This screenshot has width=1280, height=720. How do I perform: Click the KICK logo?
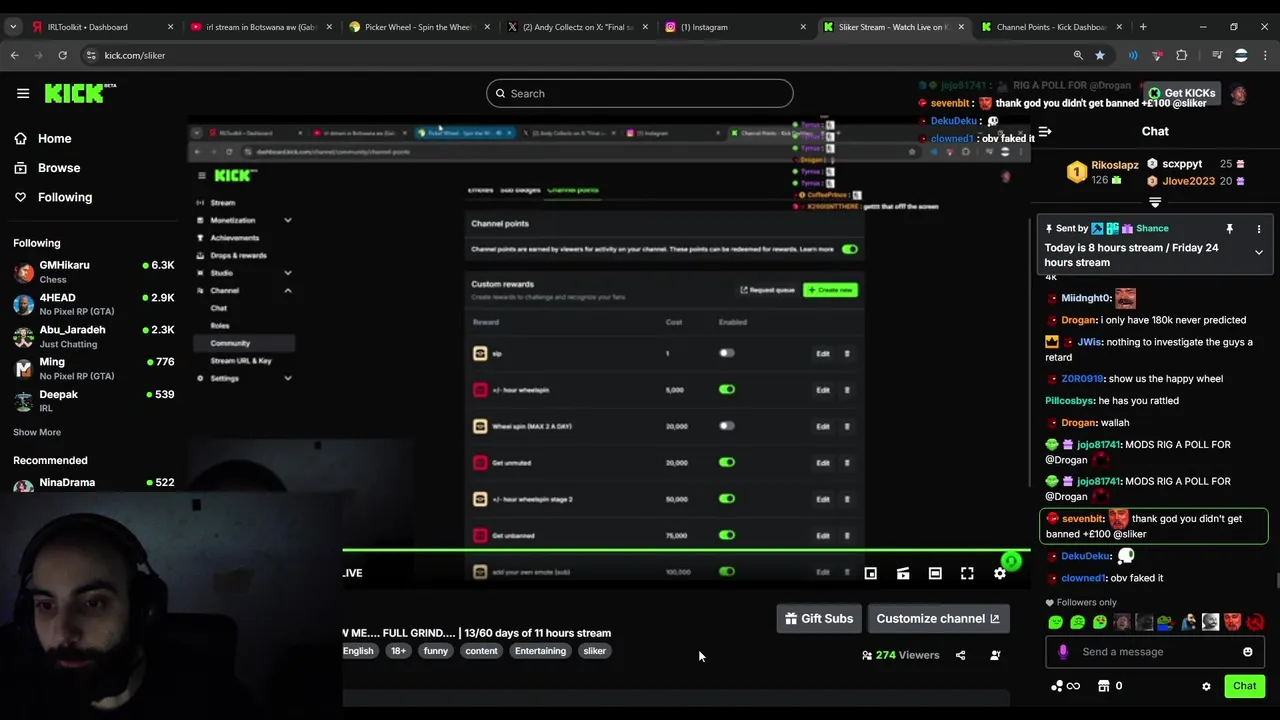[80, 93]
